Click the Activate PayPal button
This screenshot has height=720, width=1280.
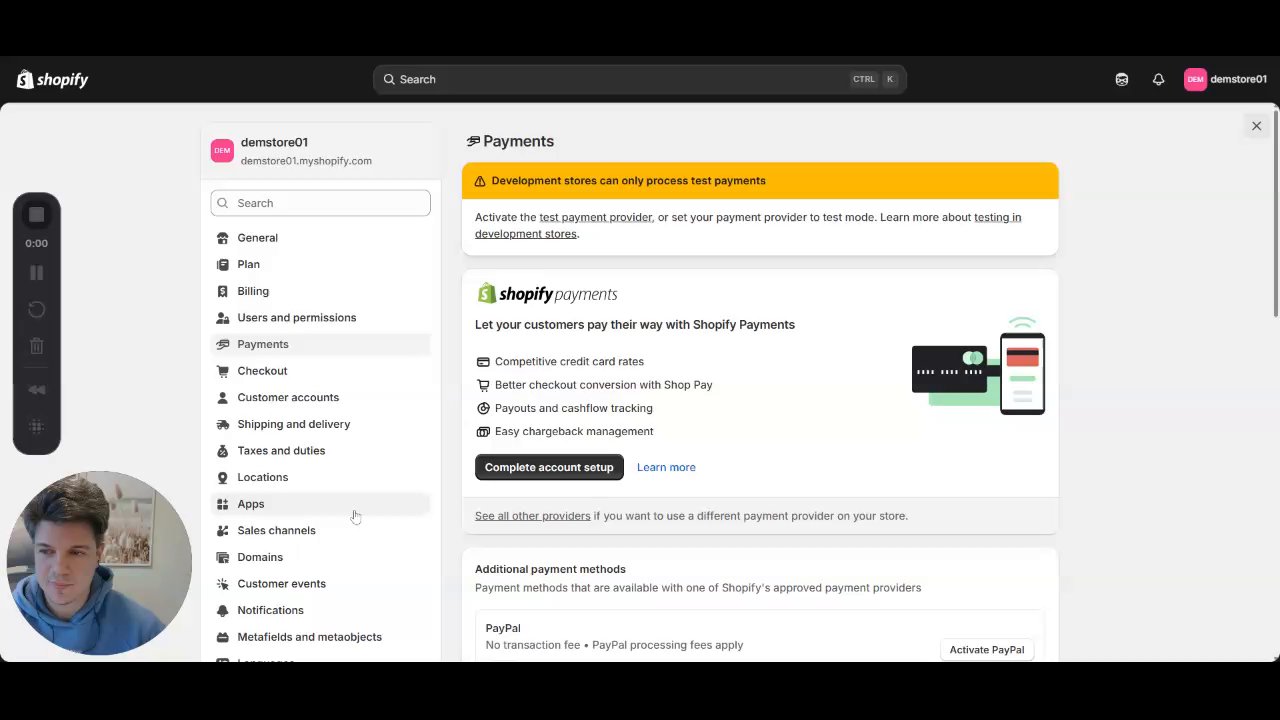[987, 650]
